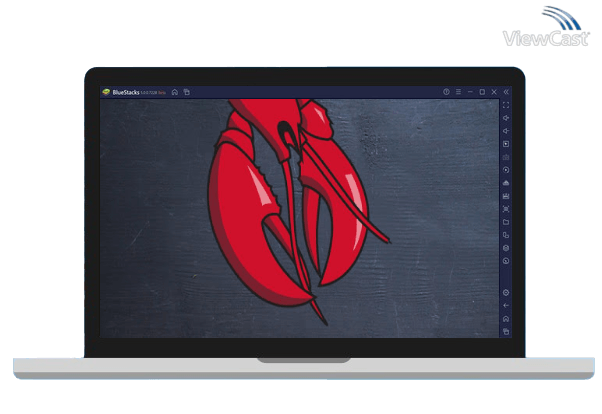The image size is (602, 414).
Task: Toggle fullscreen mode in the side toolbar
Action: coord(506,105)
